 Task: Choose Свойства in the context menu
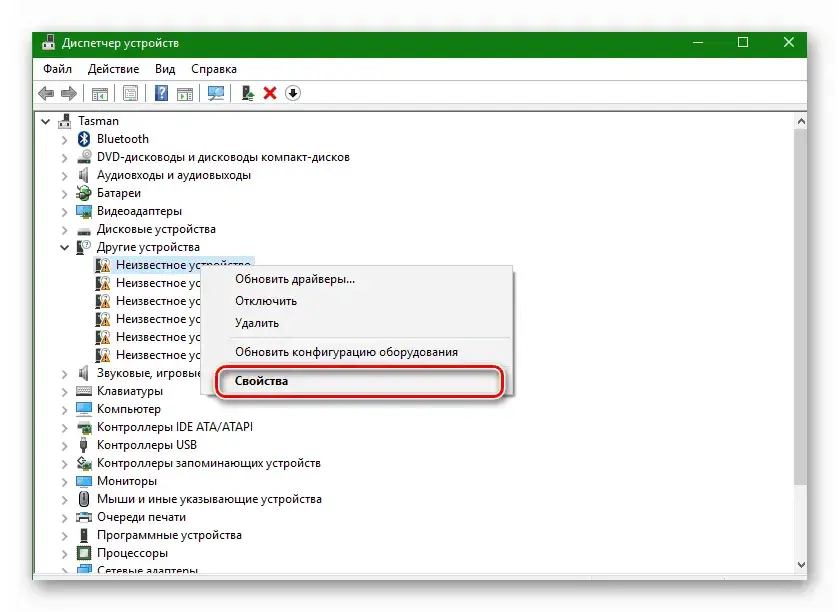pos(262,381)
